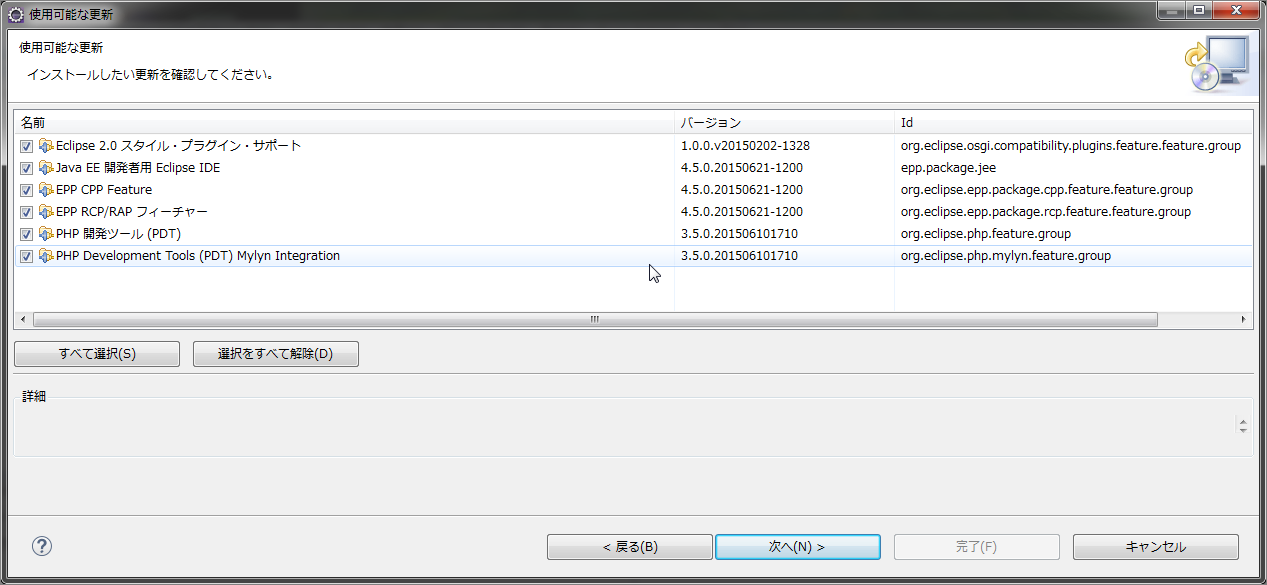Uncheck the Eclipse 2.0 スタイル・プラグイン checkbox
The image size is (1267, 585).
coord(25,145)
